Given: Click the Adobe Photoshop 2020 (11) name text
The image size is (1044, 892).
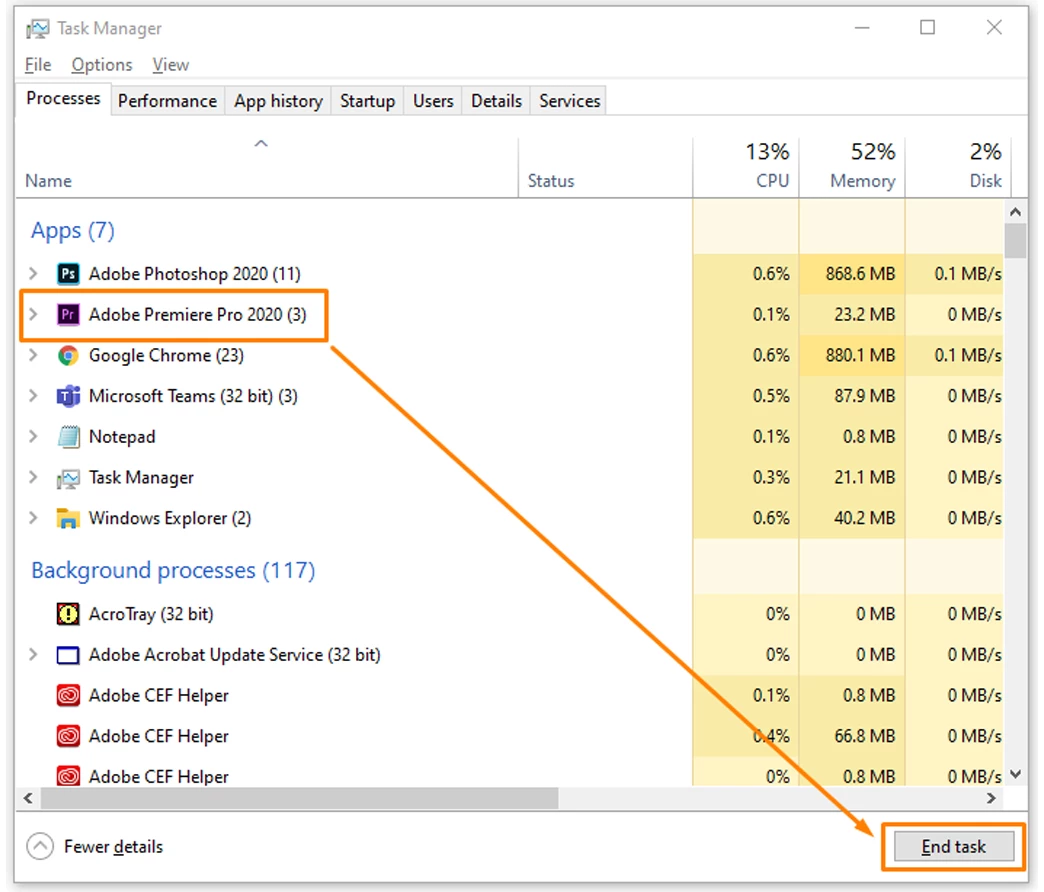Looking at the screenshot, I should point(194,274).
